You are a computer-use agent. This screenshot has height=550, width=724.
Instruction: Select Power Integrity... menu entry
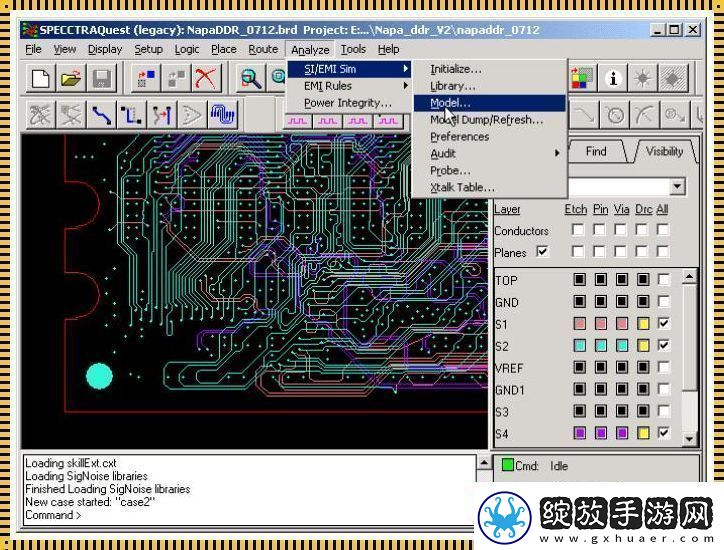pyautogui.click(x=349, y=103)
